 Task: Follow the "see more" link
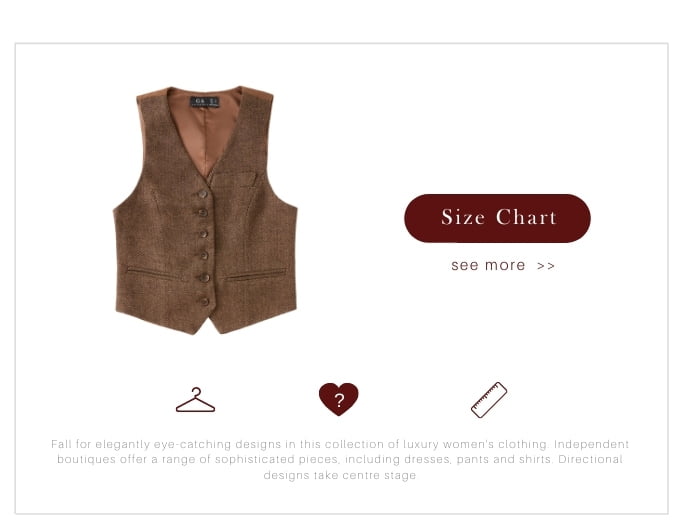[488, 265]
